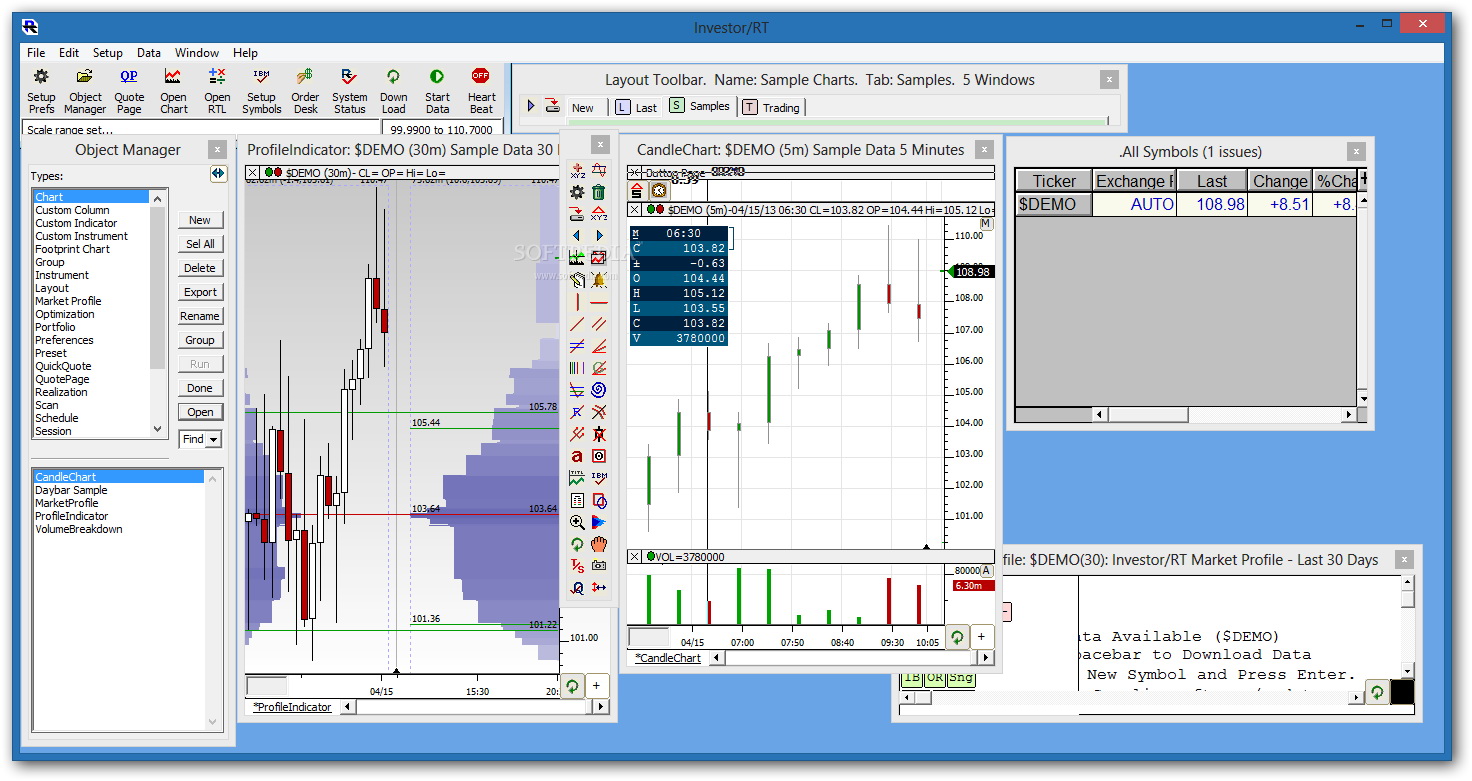The image size is (1472, 781).
Task: Toggle the M button on CandleChart price scale
Action: [x=986, y=224]
